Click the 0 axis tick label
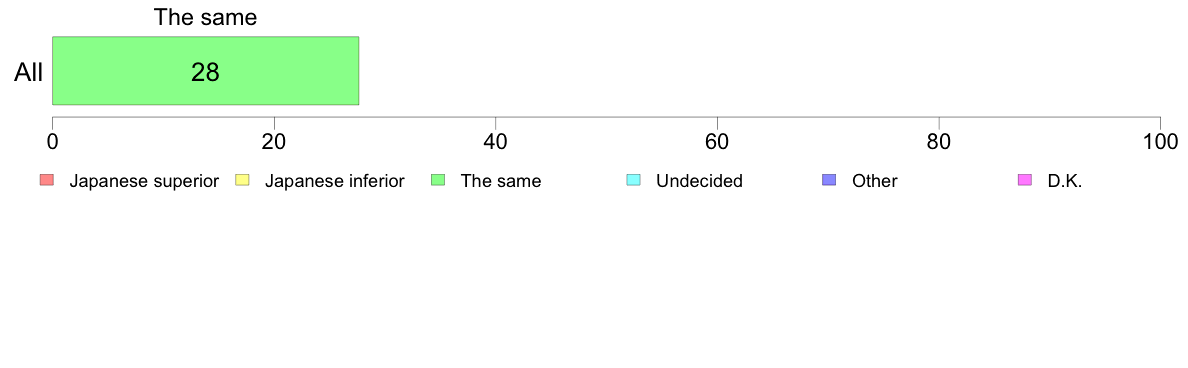 [52, 142]
